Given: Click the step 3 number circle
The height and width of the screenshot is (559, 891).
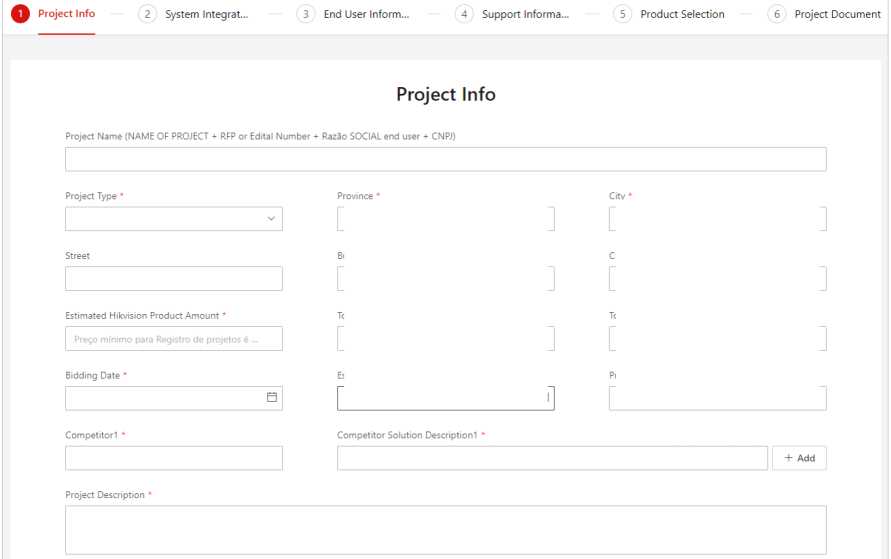Looking at the screenshot, I should tap(306, 14).
